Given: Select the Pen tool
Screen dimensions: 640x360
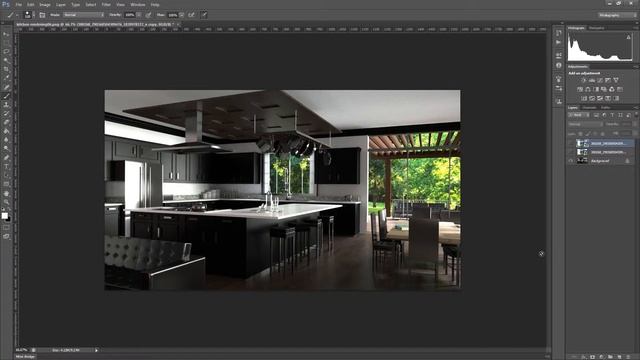Looking at the screenshot, I should coord(6,158).
